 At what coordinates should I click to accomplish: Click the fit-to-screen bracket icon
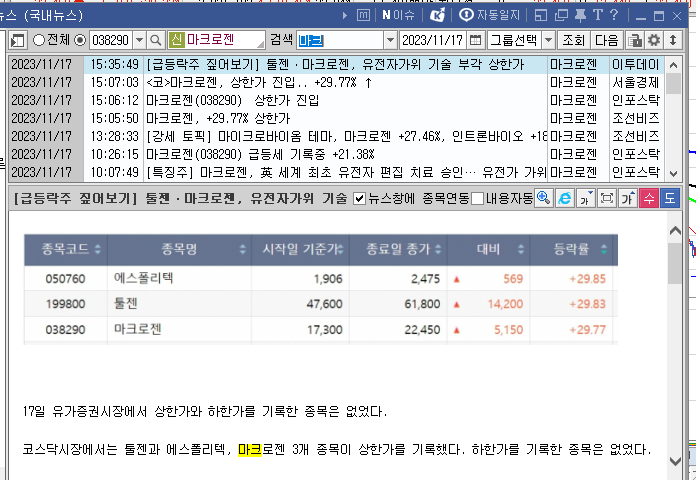[607, 198]
